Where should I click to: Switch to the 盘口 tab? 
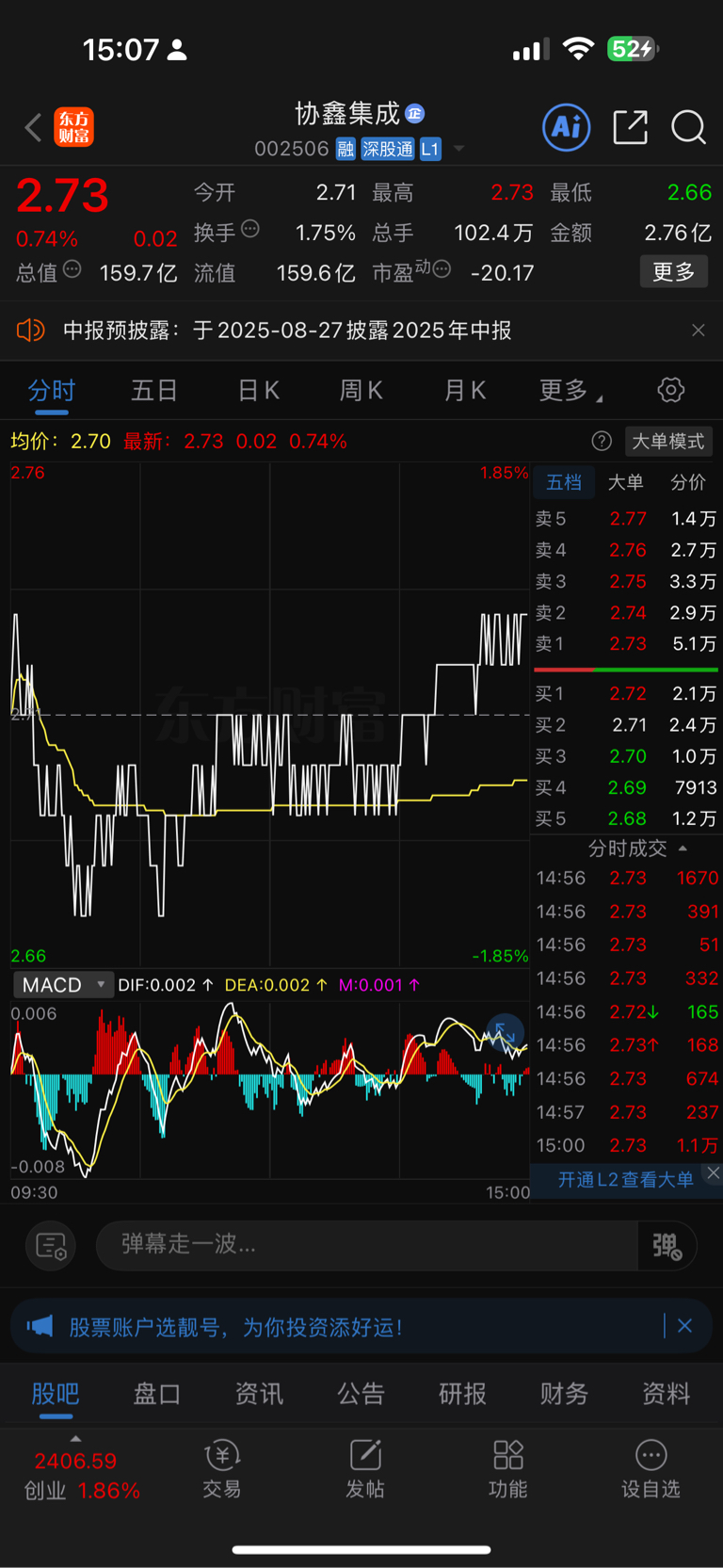pos(157,1394)
